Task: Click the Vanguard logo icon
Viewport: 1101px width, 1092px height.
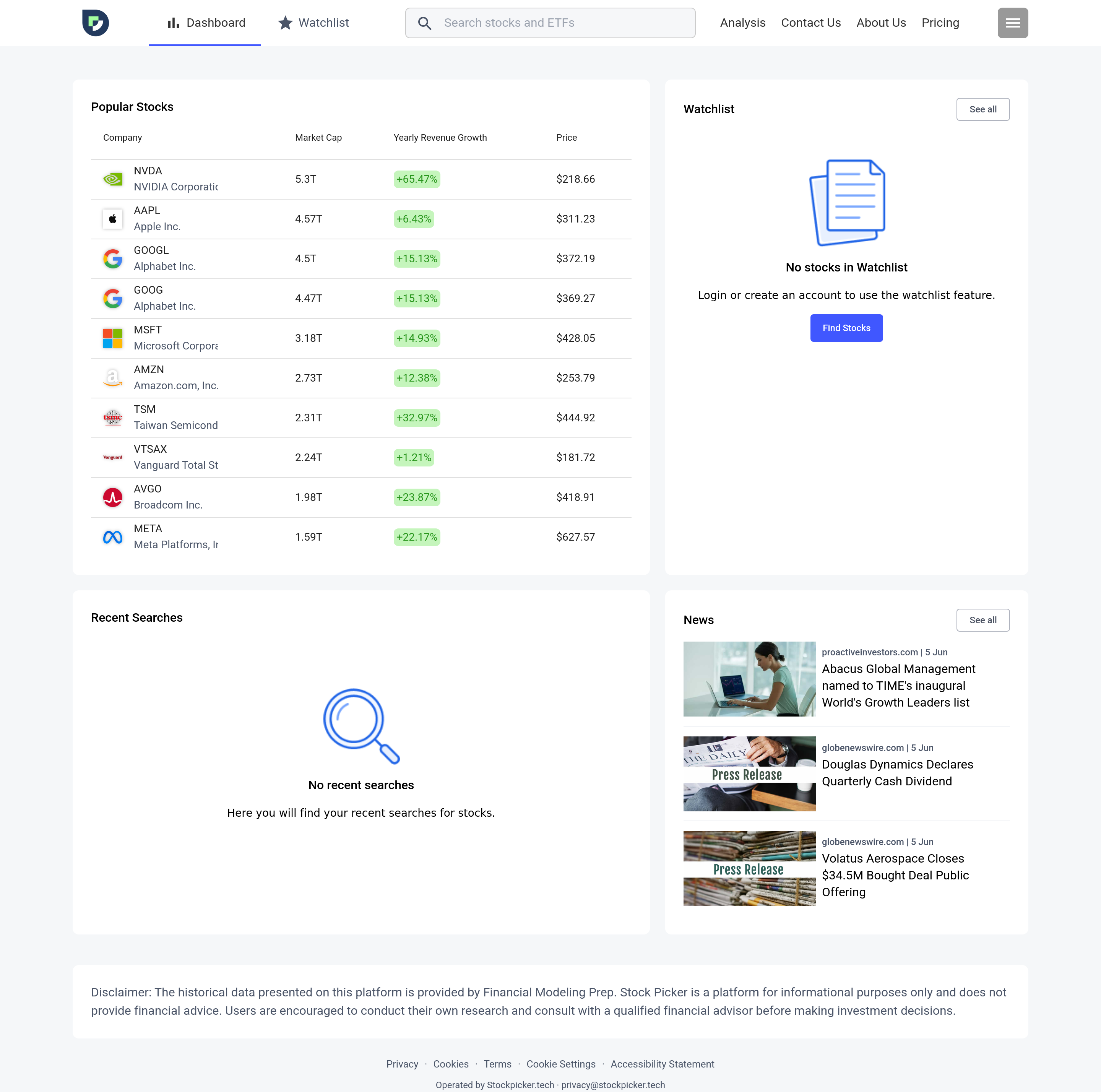Action: click(113, 458)
